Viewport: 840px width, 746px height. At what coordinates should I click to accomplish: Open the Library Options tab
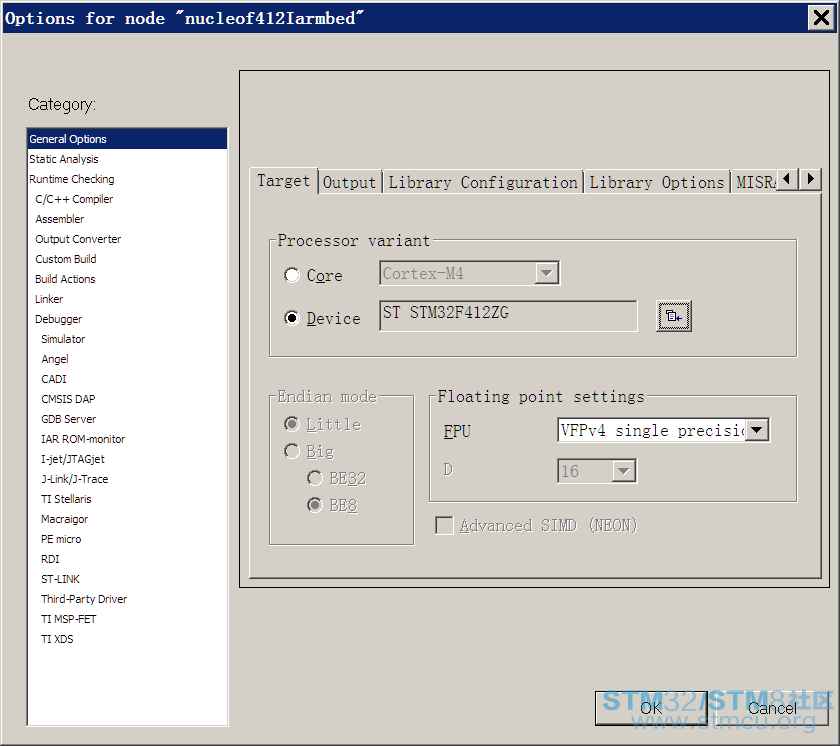[657, 183]
